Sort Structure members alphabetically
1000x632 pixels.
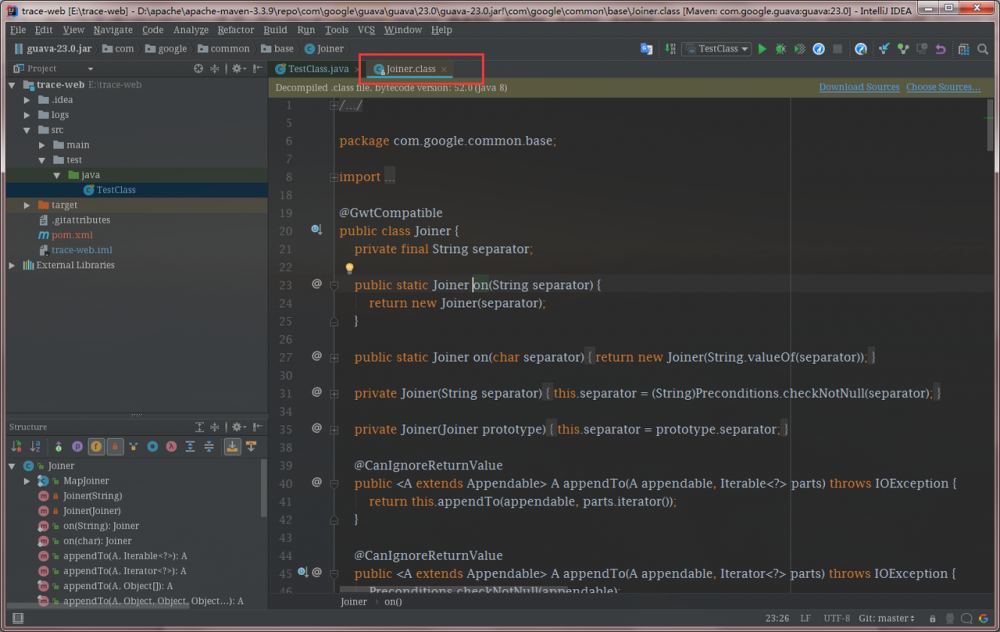[x=34, y=447]
